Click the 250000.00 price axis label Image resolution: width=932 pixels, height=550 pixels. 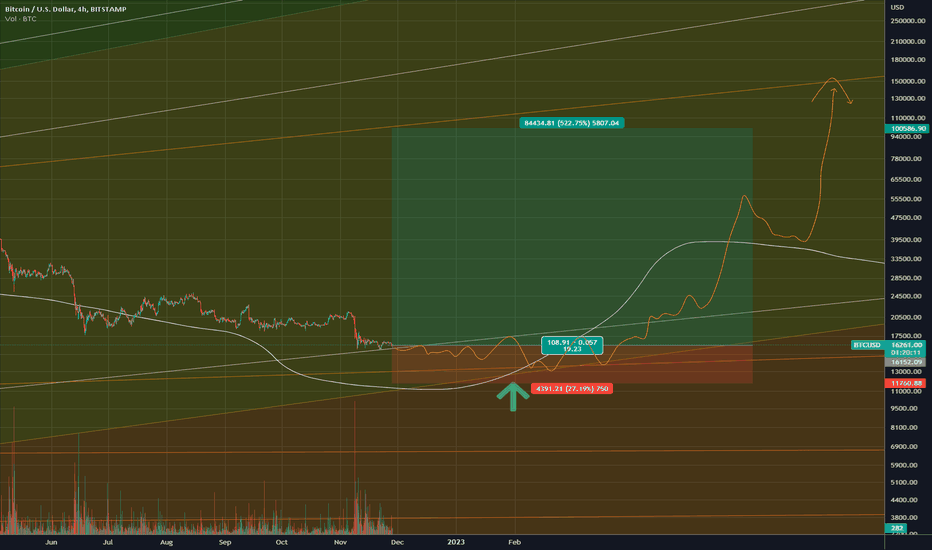[x=908, y=21]
